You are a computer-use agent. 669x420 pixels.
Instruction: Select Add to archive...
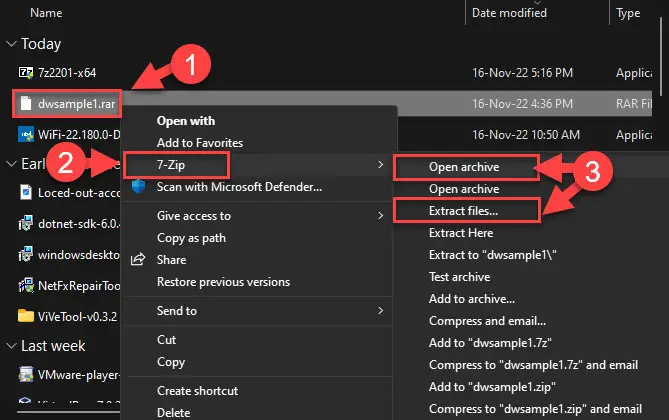point(471,299)
